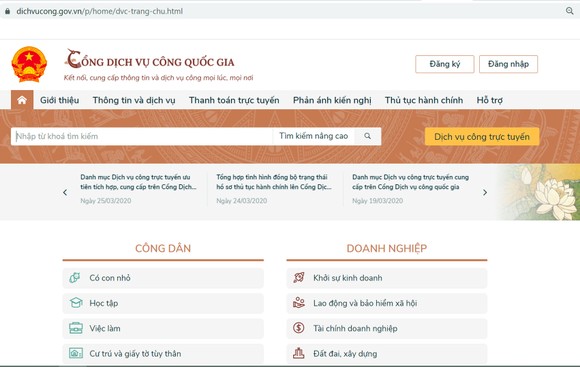Open news 'Tổng hợp tình hình đồng bộ trạng thái'

click(274, 182)
